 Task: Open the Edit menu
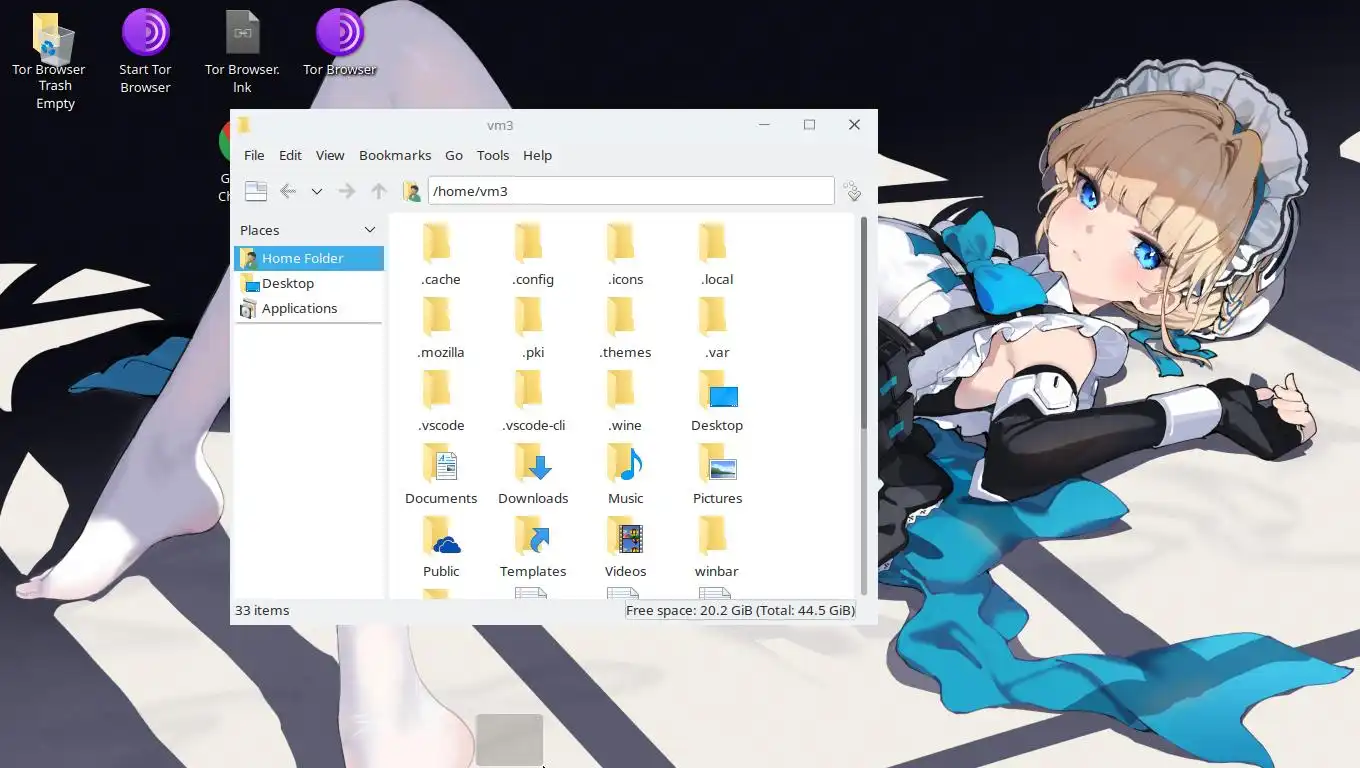coord(290,155)
